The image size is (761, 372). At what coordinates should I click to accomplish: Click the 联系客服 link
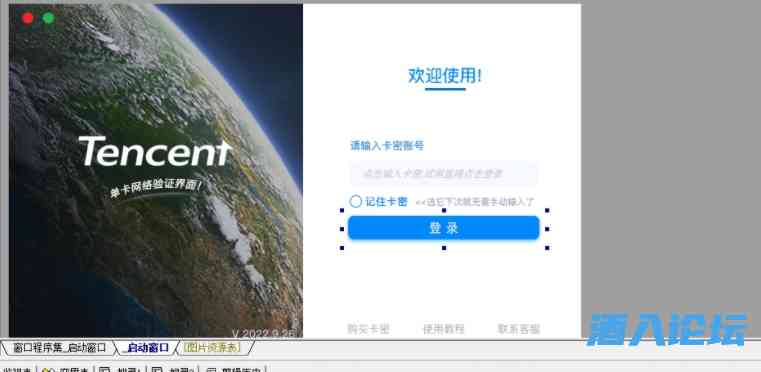(x=519, y=329)
